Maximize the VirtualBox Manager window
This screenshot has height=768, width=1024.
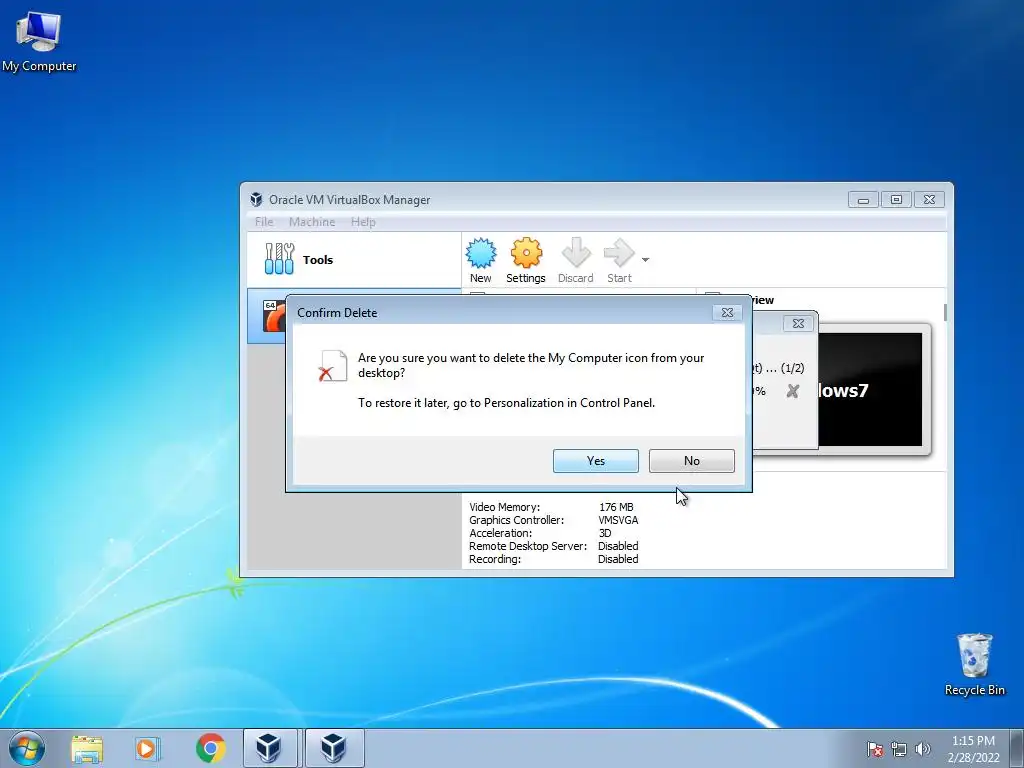pyautogui.click(x=896, y=200)
